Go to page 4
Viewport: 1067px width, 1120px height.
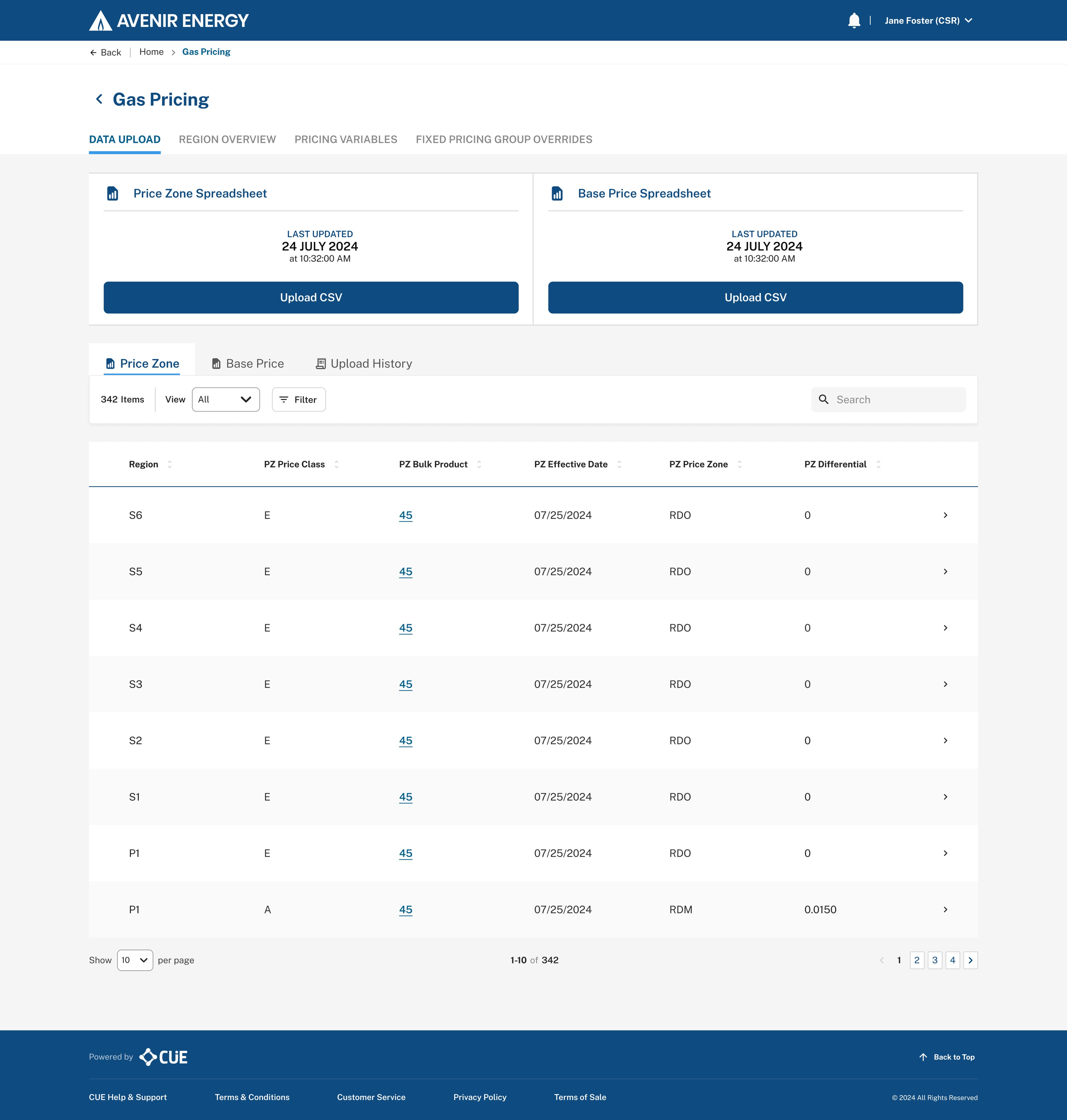953,960
